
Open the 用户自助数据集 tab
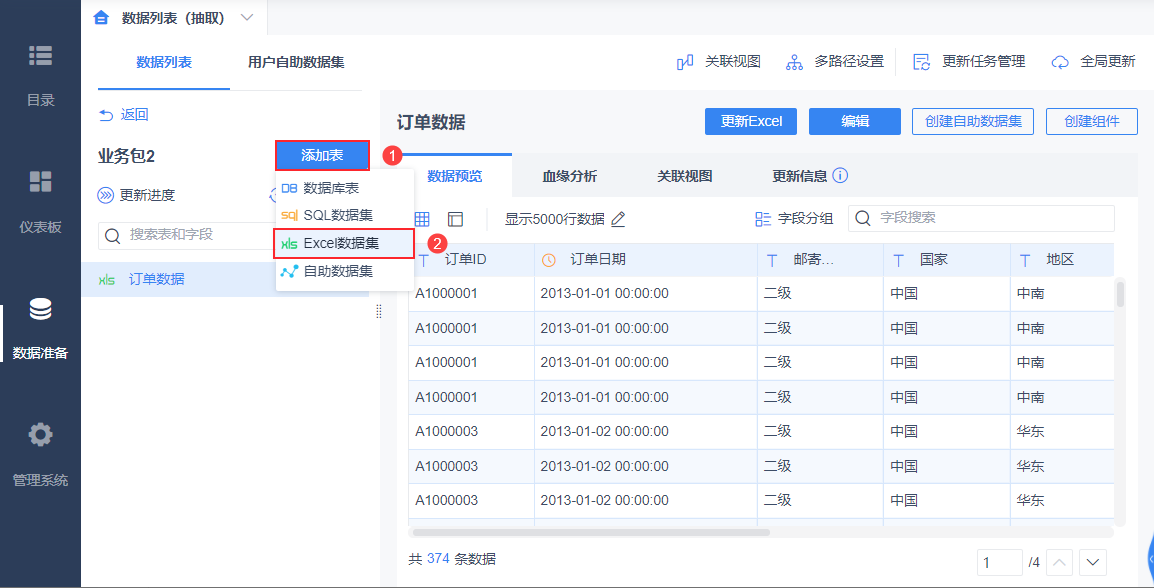pos(297,63)
